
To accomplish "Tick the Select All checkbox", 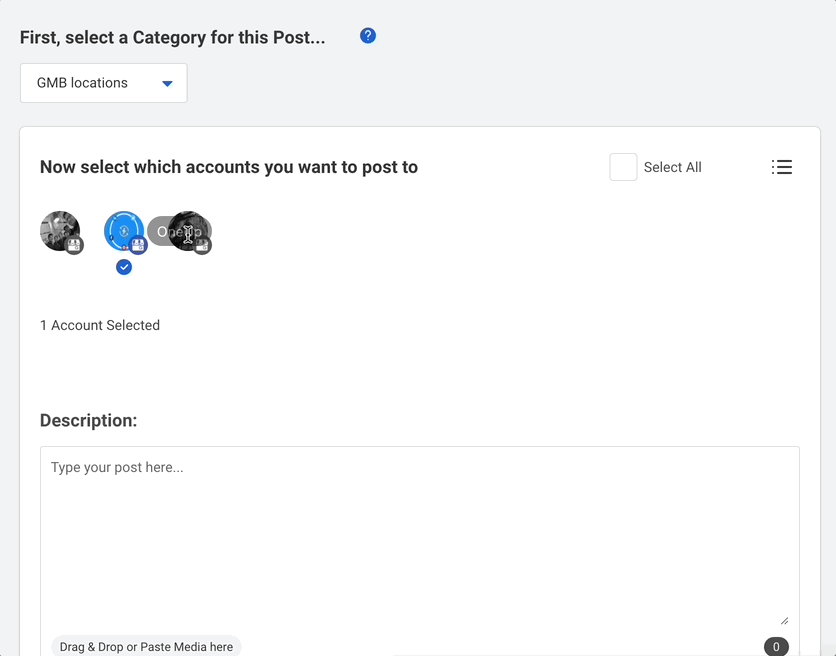I will pos(623,167).
